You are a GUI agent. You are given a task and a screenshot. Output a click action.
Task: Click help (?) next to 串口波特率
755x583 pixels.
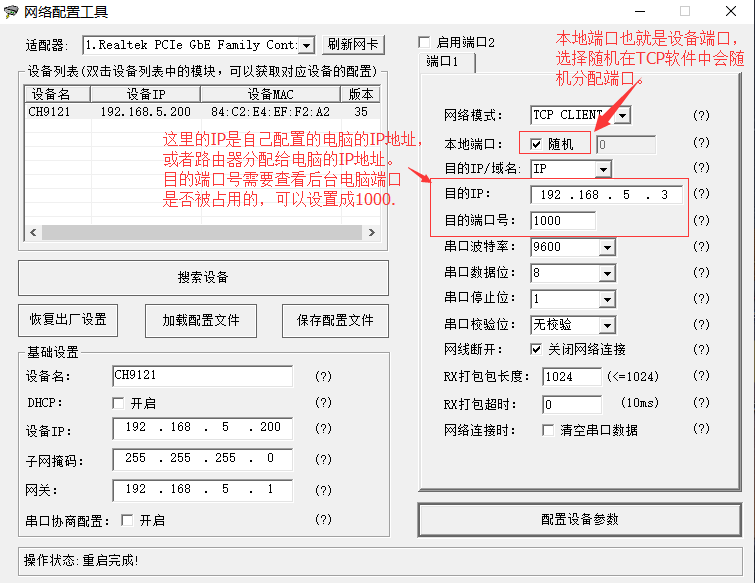click(x=701, y=246)
